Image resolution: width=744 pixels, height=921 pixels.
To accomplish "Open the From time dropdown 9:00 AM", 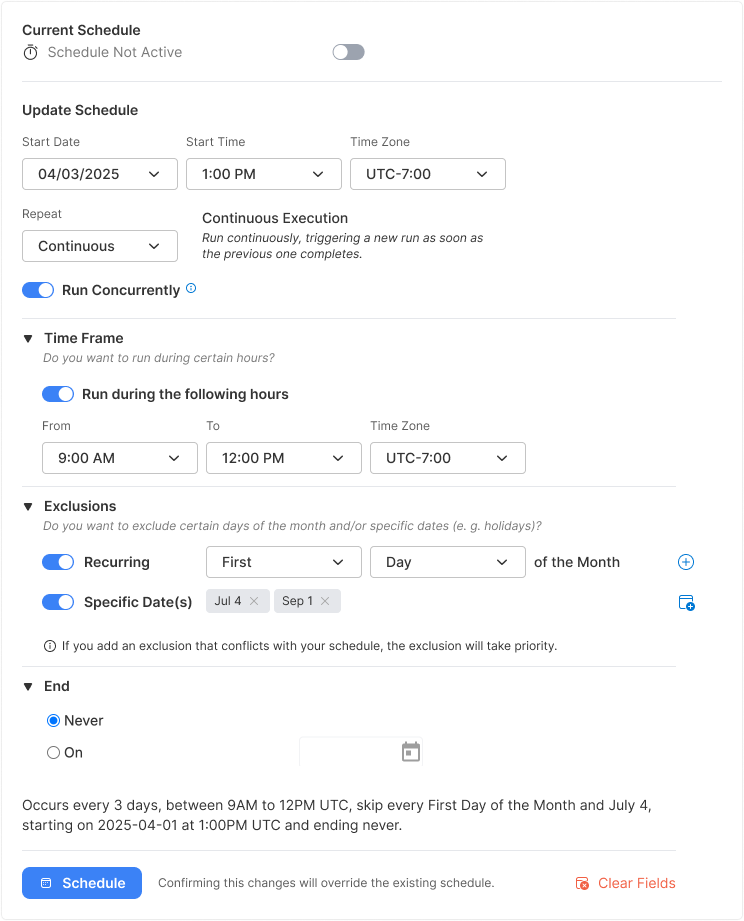I will (120, 458).
